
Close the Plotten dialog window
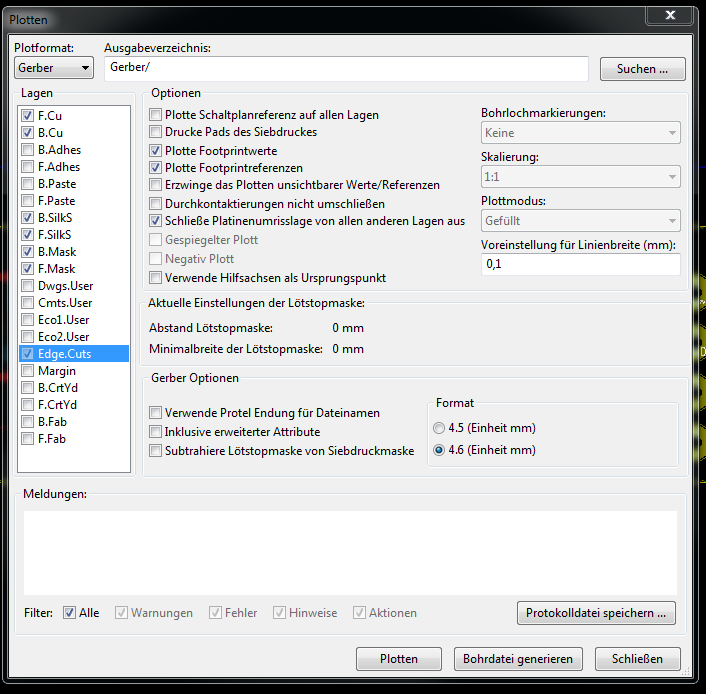(670, 13)
